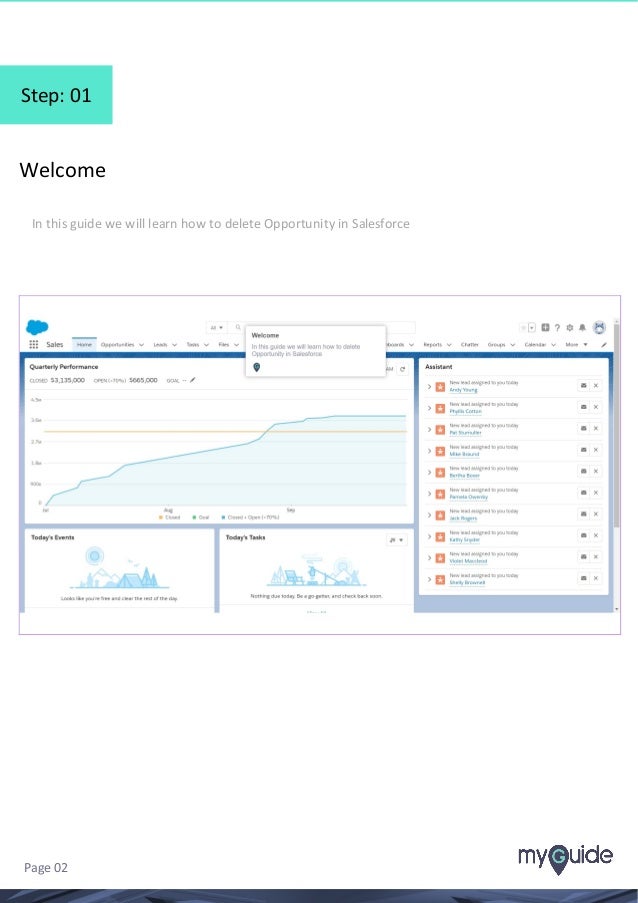Open the Opportunities tab dropdown arrow

point(142,345)
